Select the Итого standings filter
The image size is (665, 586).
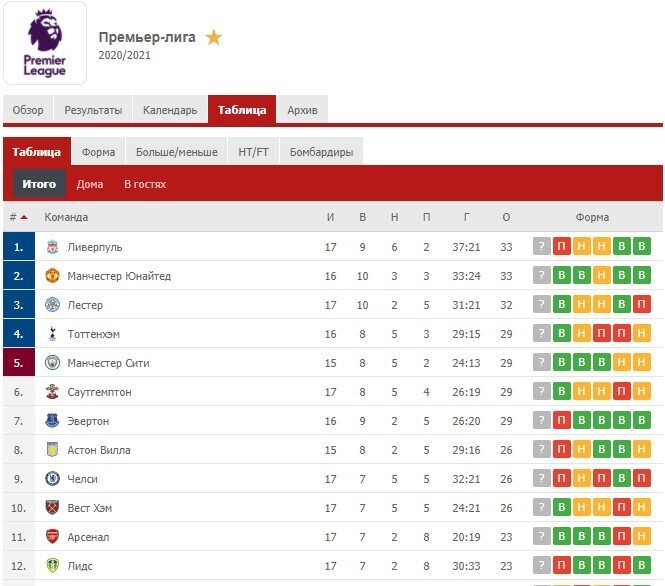coord(39,184)
